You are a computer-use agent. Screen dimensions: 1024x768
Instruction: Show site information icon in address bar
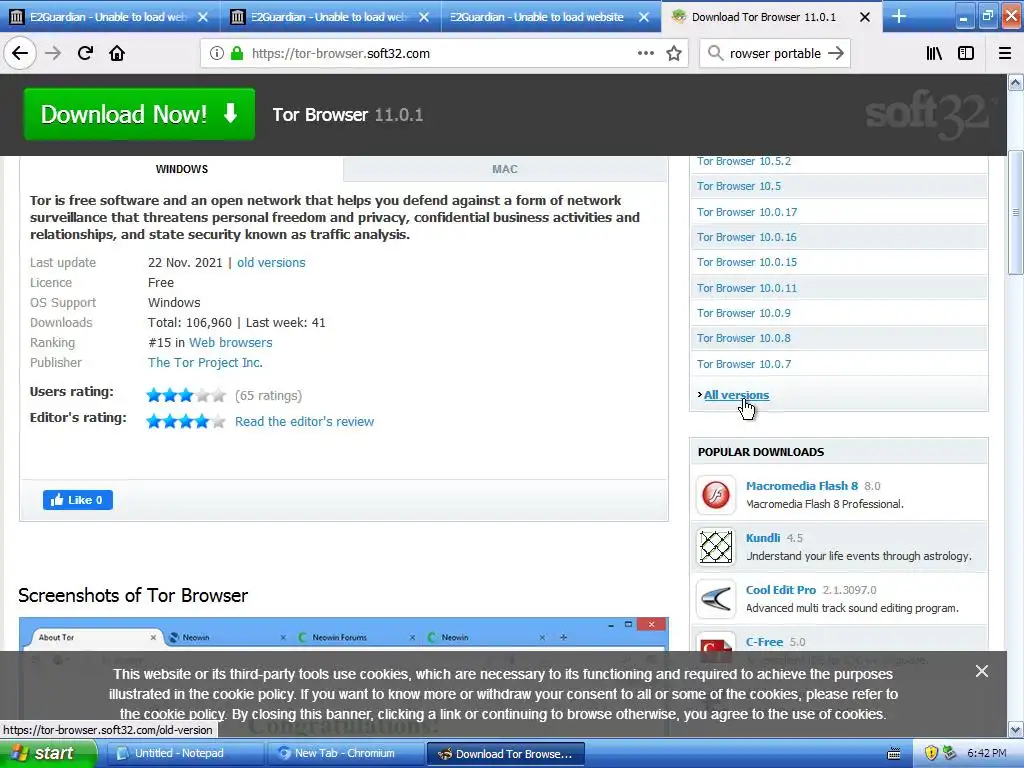[216, 54]
